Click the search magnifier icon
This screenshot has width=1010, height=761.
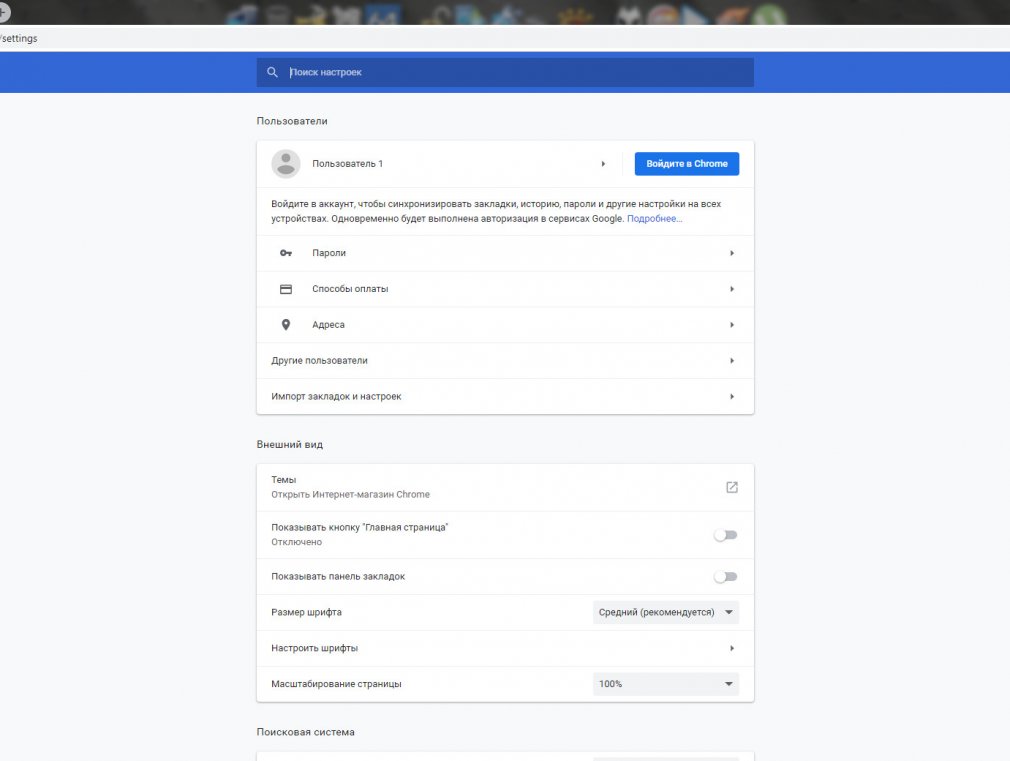[272, 72]
